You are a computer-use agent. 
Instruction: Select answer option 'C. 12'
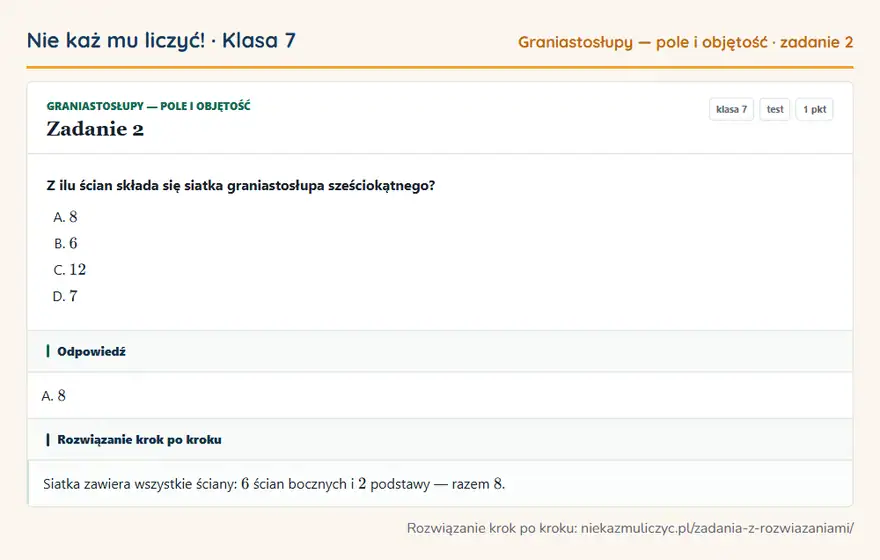[x=70, y=270]
